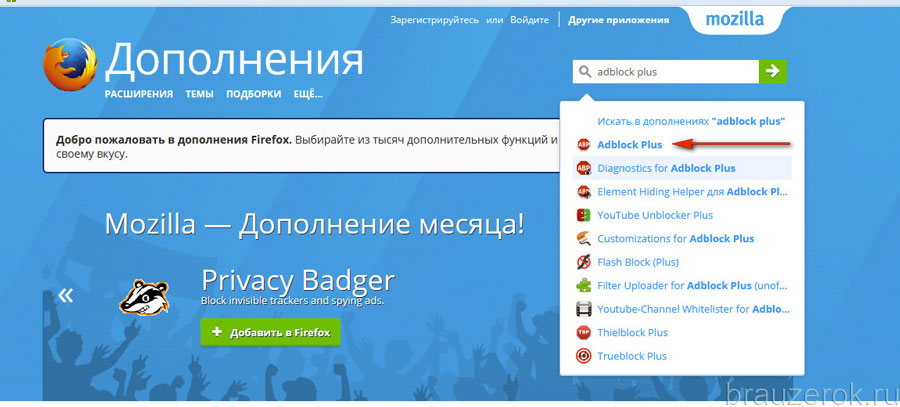Expand the Ещё… menu
900x407 pixels.
pos(308,94)
